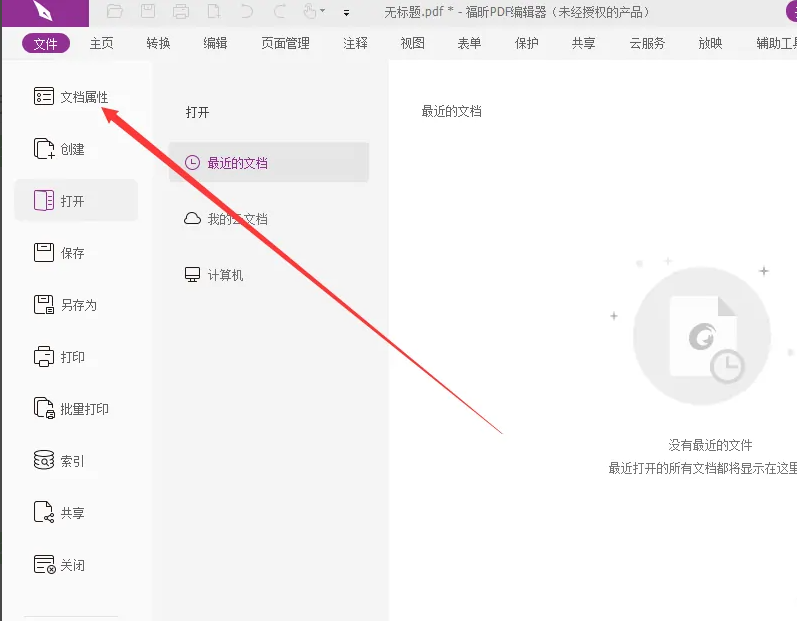This screenshot has height=621, width=797.
Task: Open the 共享 ribbon tab
Action: 584,44
